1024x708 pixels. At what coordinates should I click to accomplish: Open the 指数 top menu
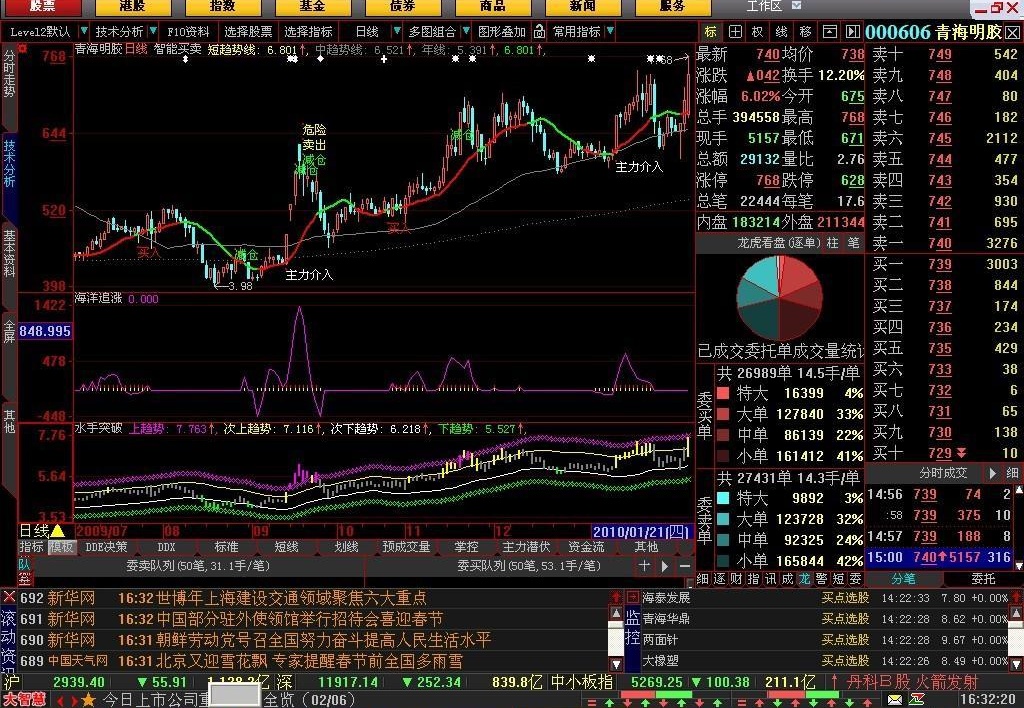tap(223, 7)
